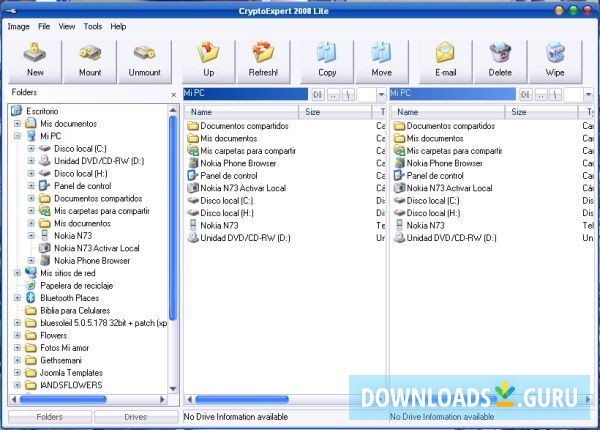Click folder tree scroll up arrow
The height and width of the screenshot is (430, 600).
pyautogui.click(x=173, y=110)
